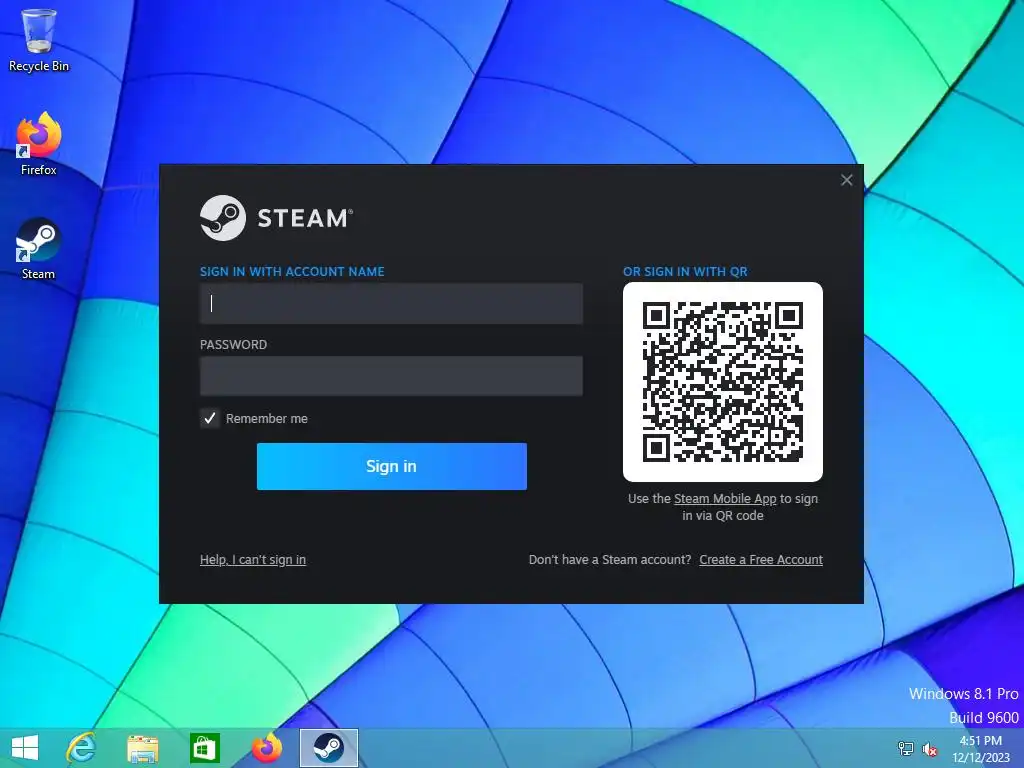The image size is (1024, 768).
Task: Click the SIGN IN WITH ACCOUNT NAME label
Action: click(x=292, y=272)
